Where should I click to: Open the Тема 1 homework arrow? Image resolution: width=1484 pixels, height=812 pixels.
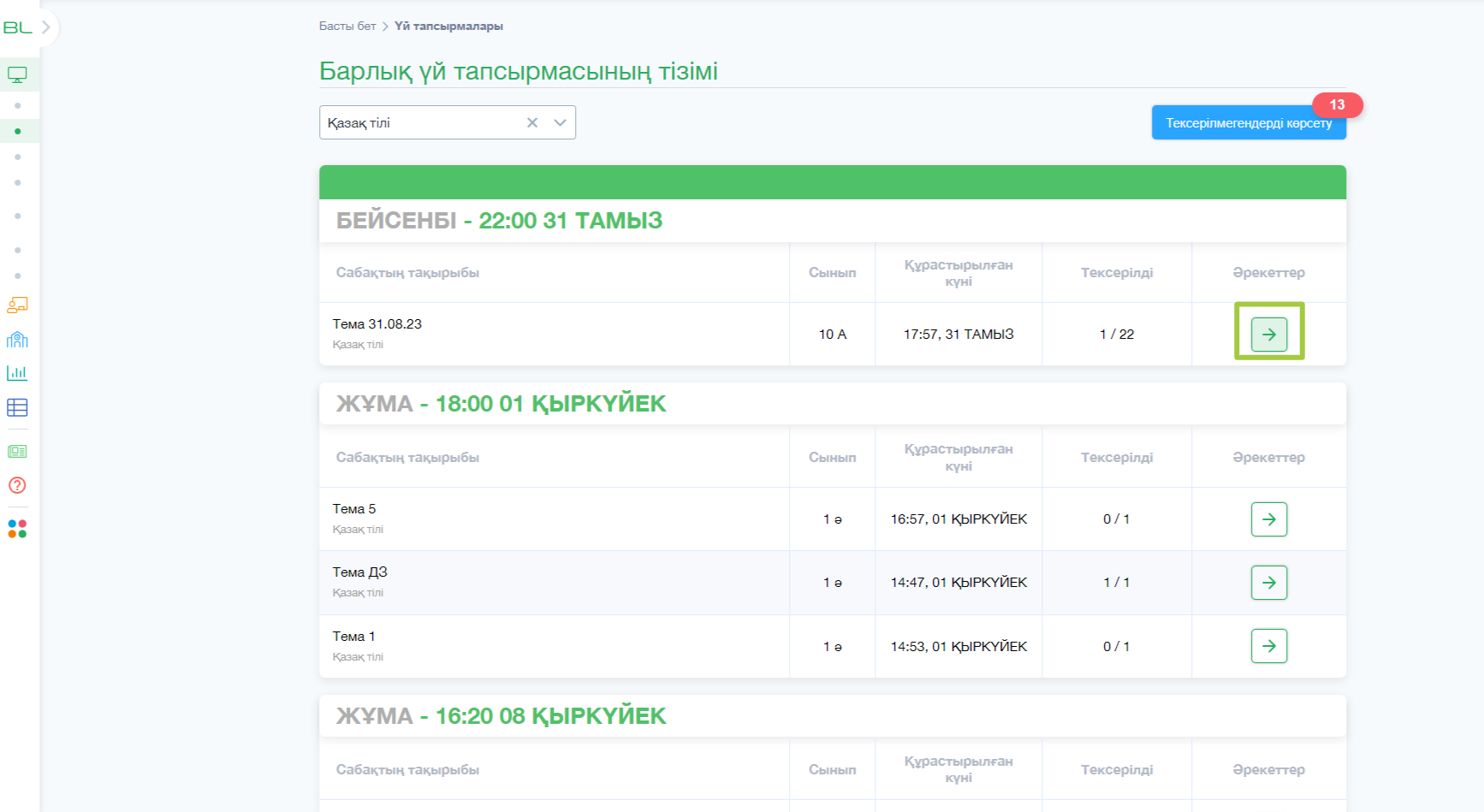tap(1269, 646)
